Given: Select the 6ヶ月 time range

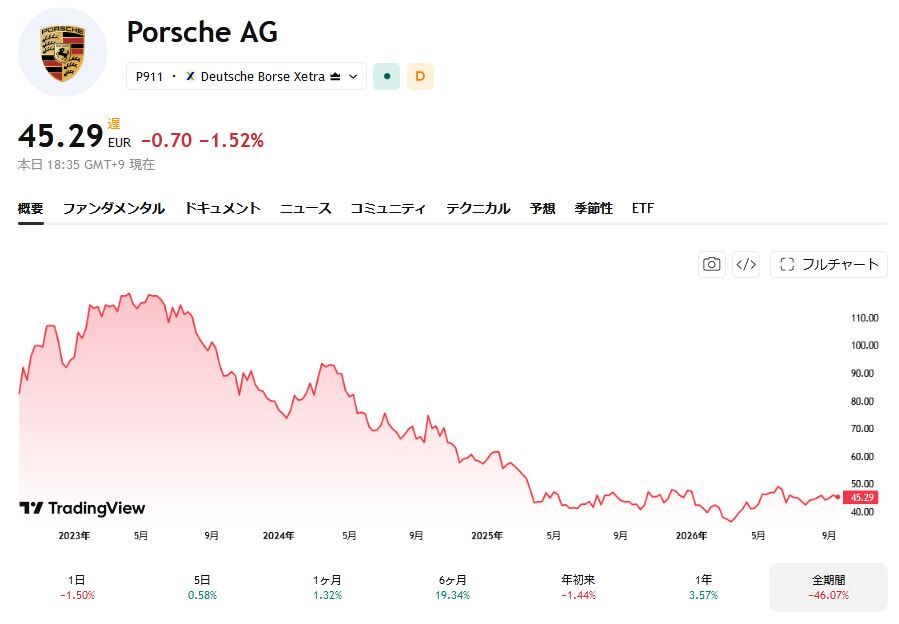Looking at the screenshot, I should coord(452,587).
